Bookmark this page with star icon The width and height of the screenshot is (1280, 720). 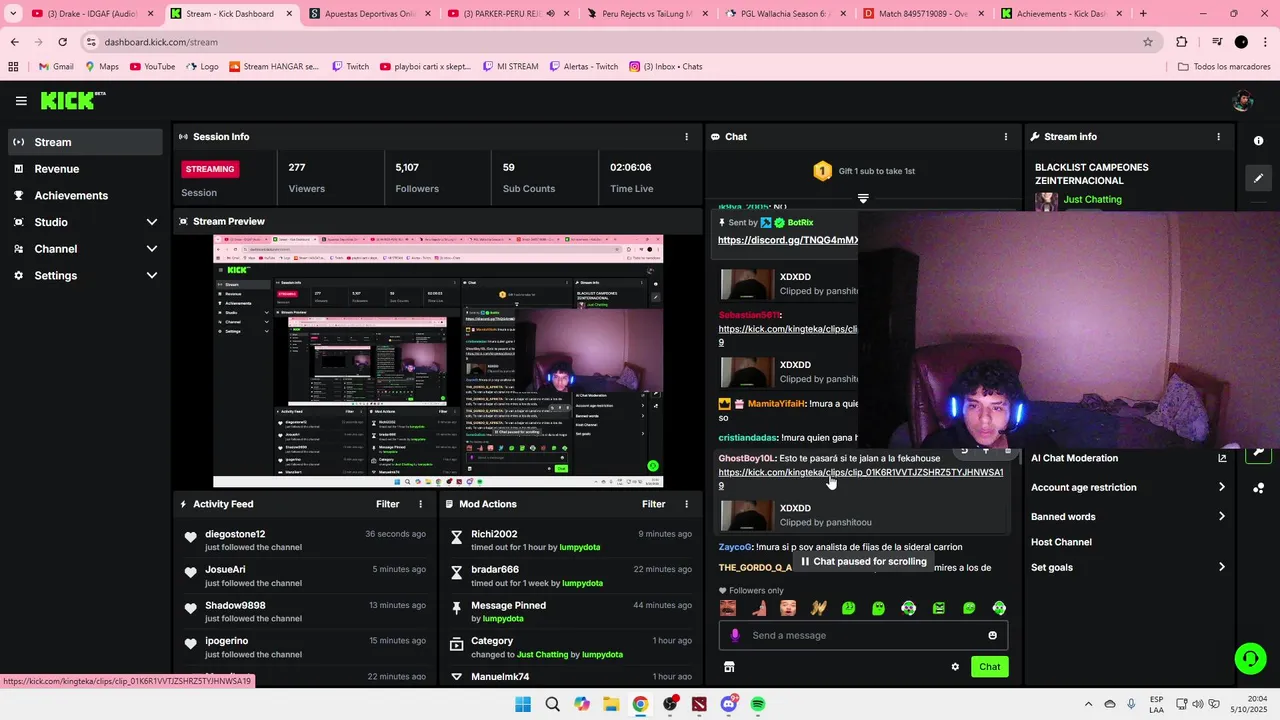1148,42
